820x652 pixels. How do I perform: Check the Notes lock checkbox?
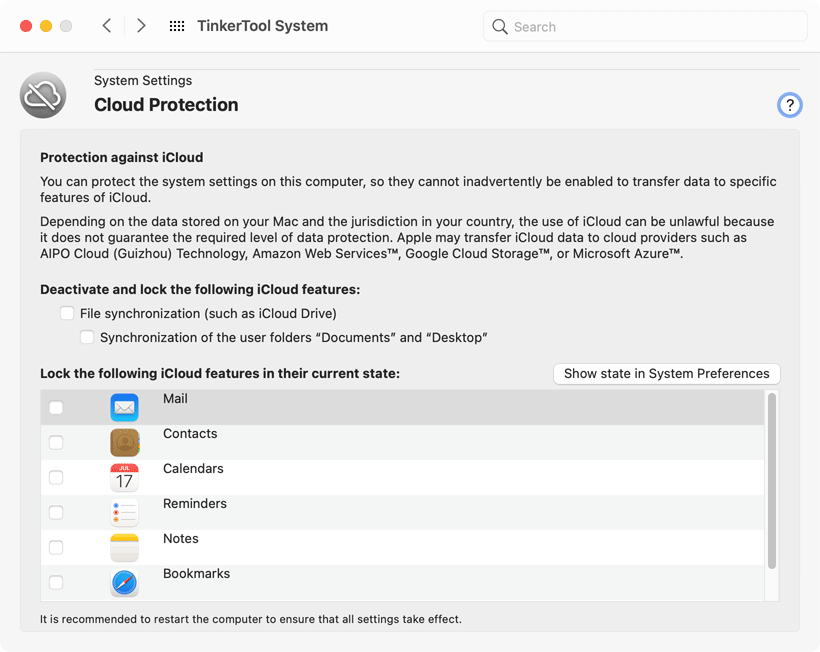pyautogui.click(x=56, y=547)
